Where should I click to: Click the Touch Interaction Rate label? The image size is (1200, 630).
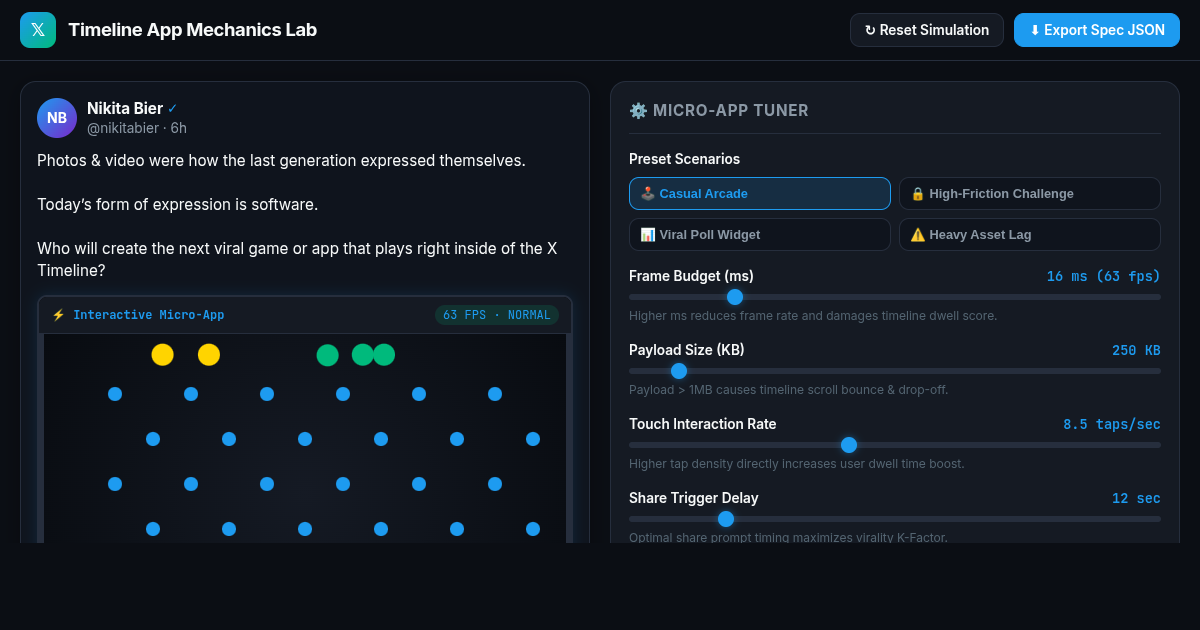point(703,424)
